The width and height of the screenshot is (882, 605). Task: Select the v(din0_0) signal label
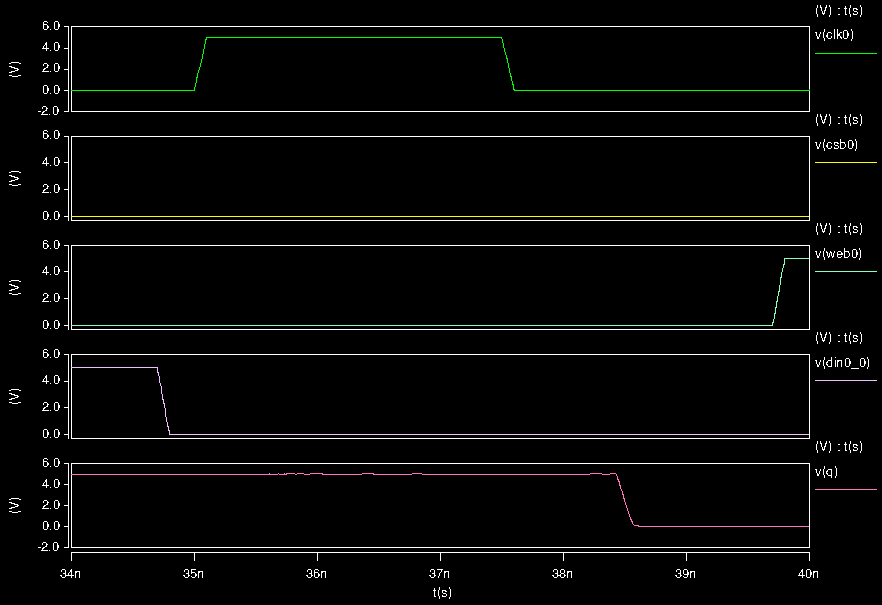click(x=840, y=363)
